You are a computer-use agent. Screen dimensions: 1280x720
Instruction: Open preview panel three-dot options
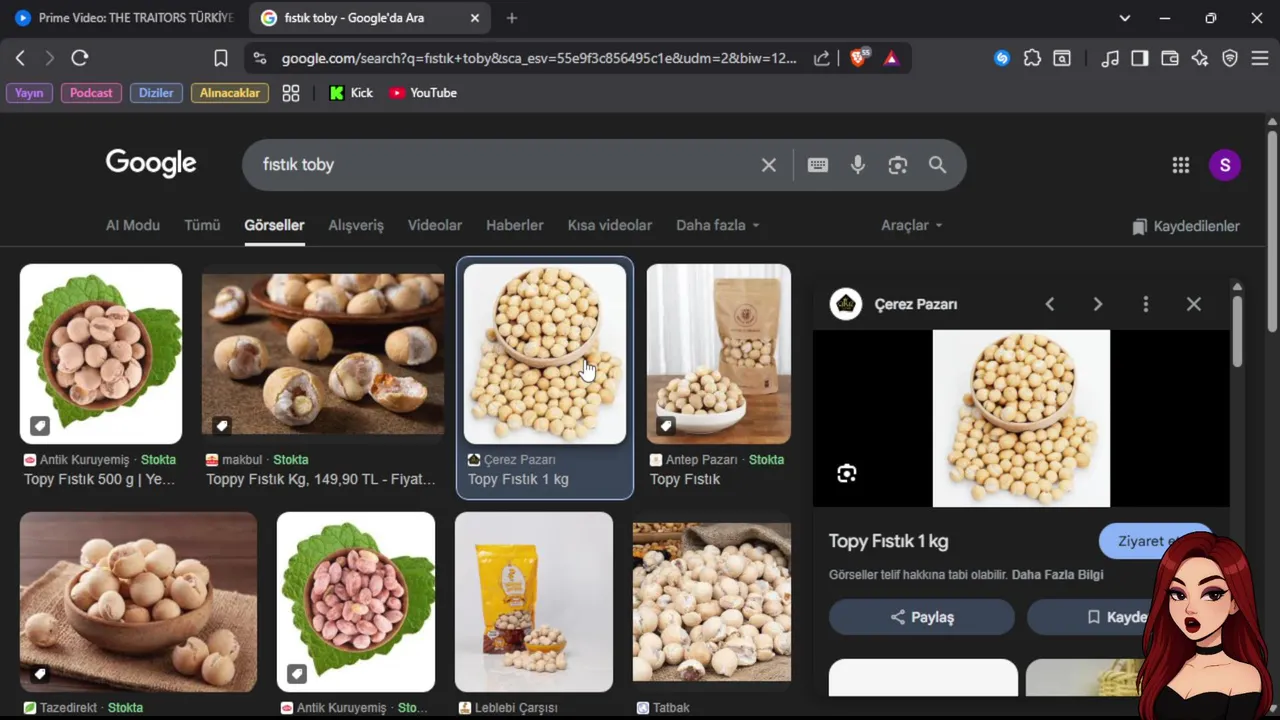click(1146, 304)
